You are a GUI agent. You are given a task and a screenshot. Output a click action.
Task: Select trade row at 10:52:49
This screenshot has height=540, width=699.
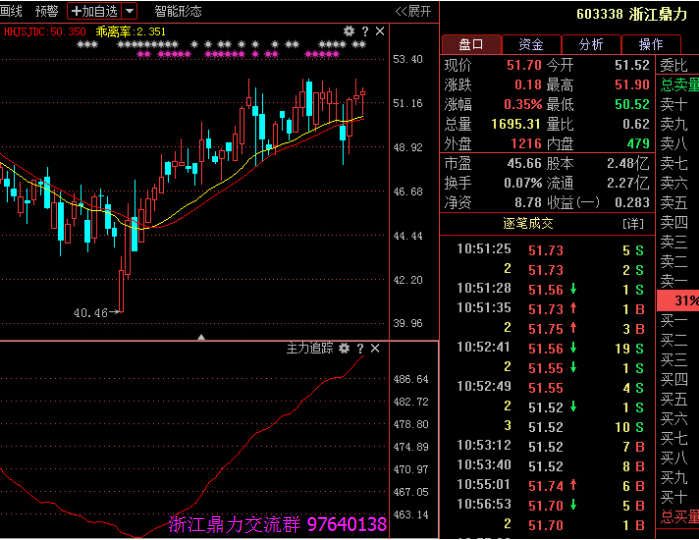click(x=549, y=387)
